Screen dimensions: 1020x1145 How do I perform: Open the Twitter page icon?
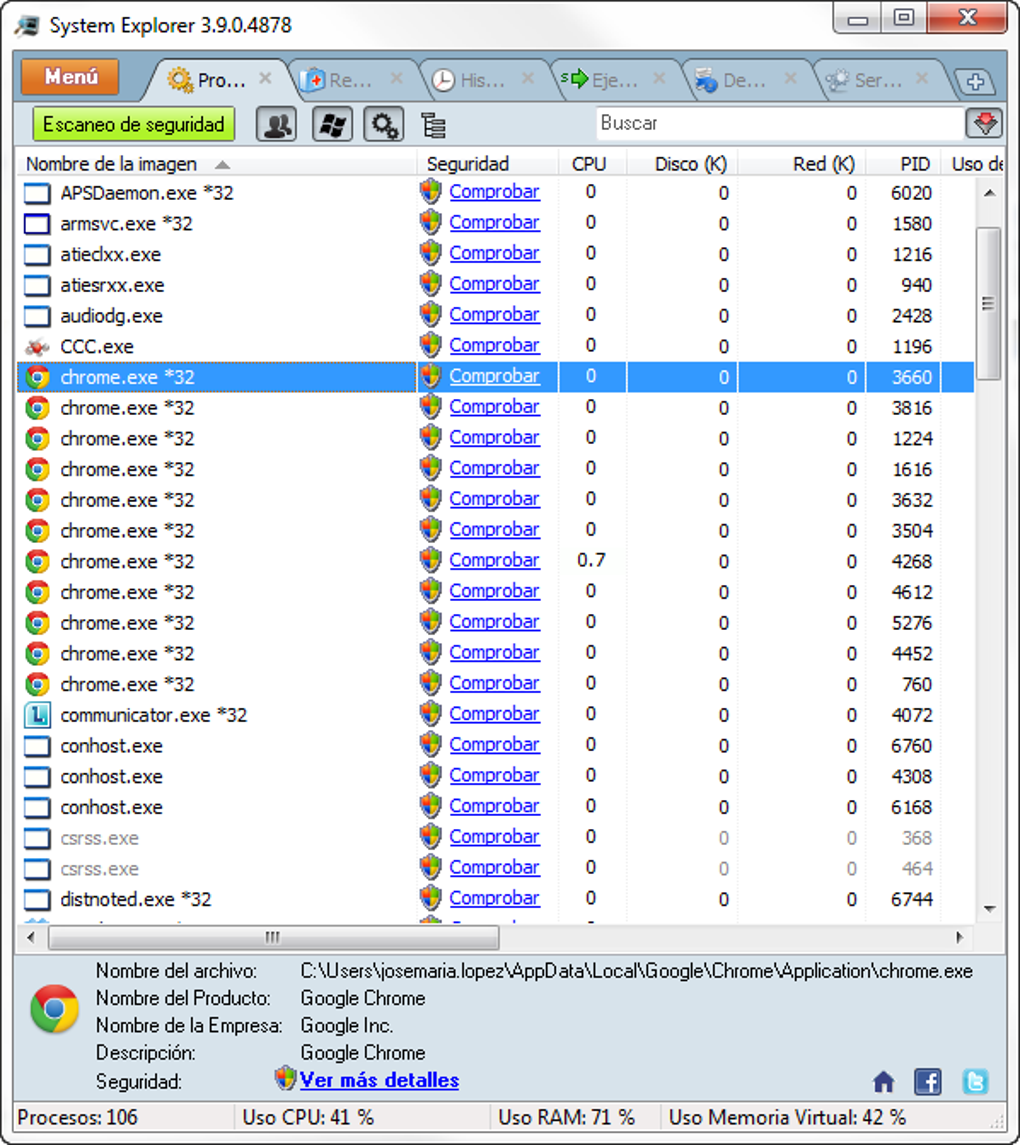[x=975, y=1081]
